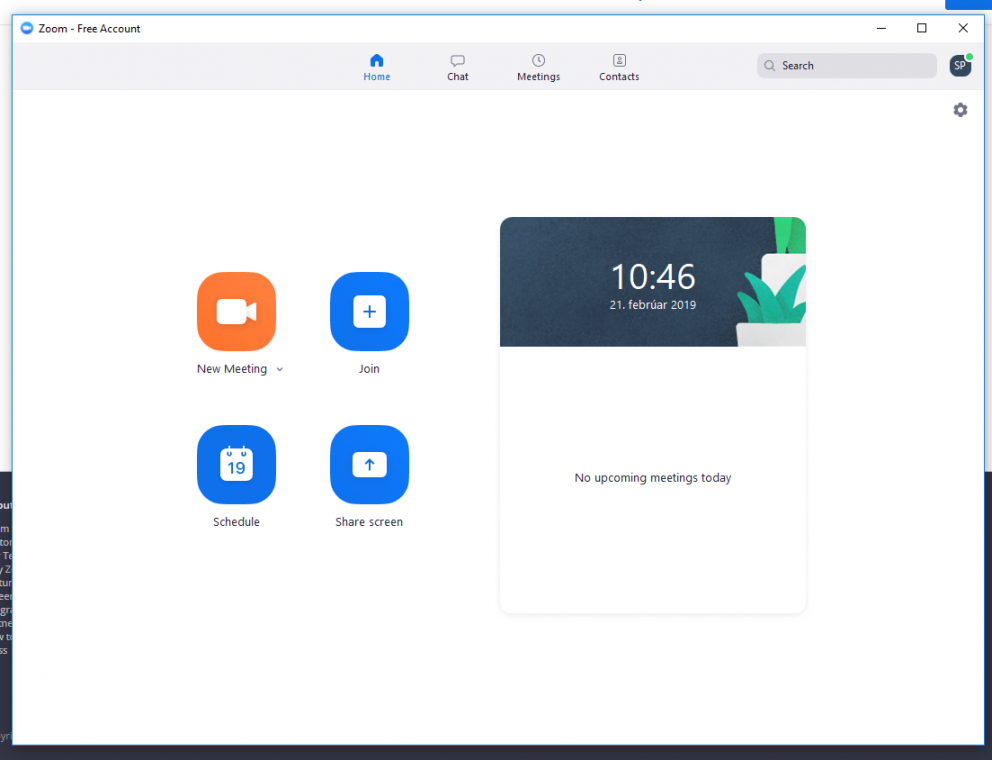Click the magnifier icon in the search box
The height and width of the screenshot is (760, 992).
point(770,66)
